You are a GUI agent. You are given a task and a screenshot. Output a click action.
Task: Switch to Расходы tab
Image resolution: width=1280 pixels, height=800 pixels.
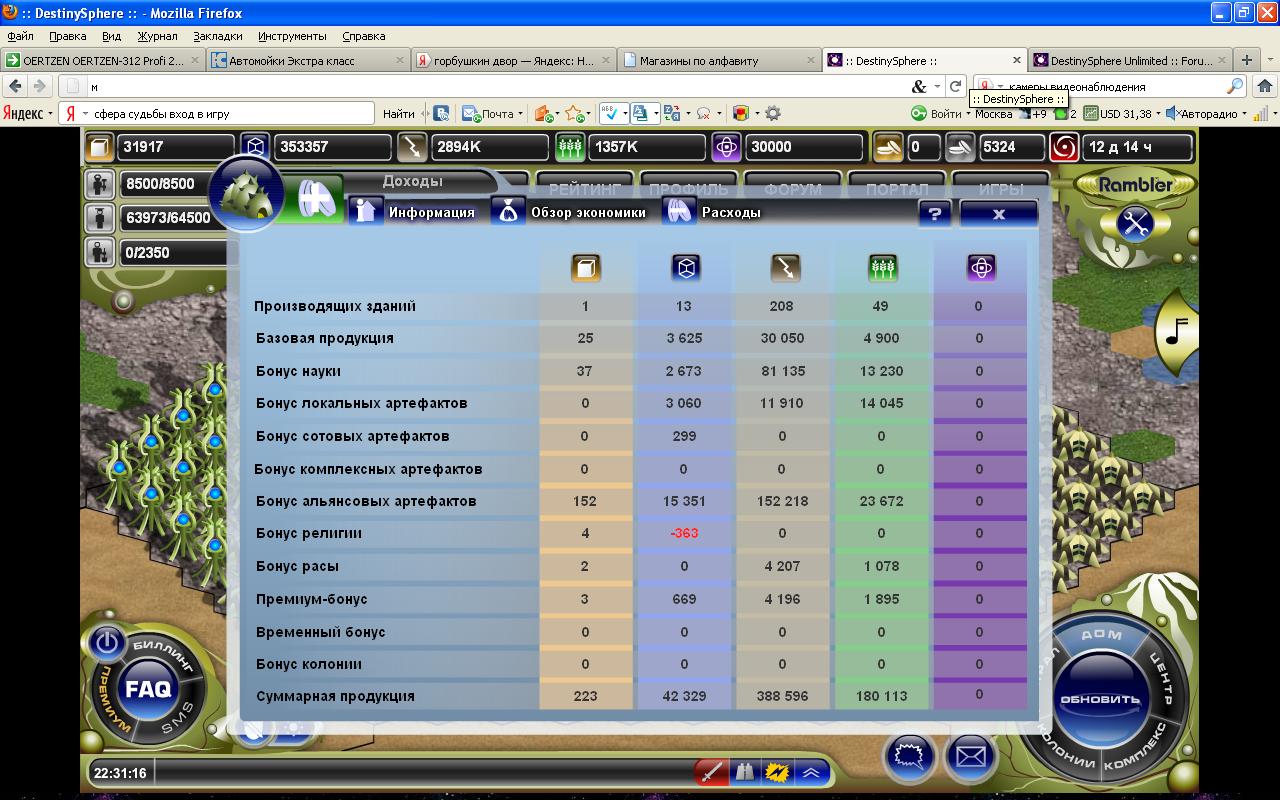[x=712, y=212]
